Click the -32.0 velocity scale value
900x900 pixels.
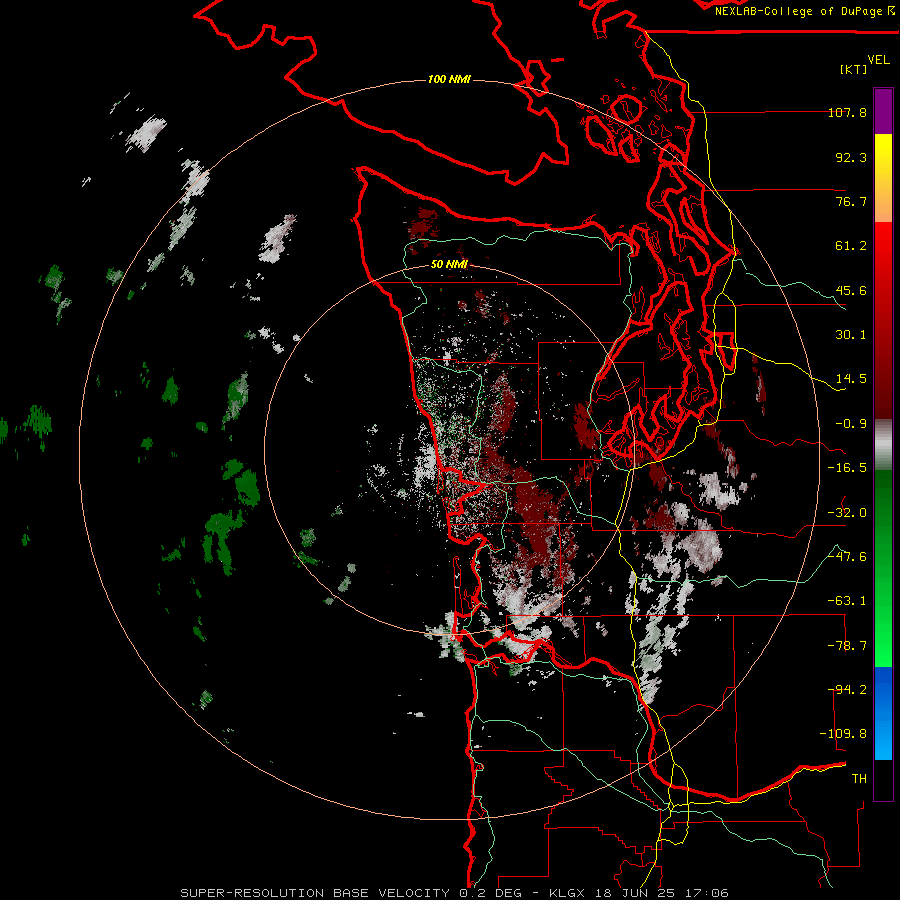[x=847, y=513]
